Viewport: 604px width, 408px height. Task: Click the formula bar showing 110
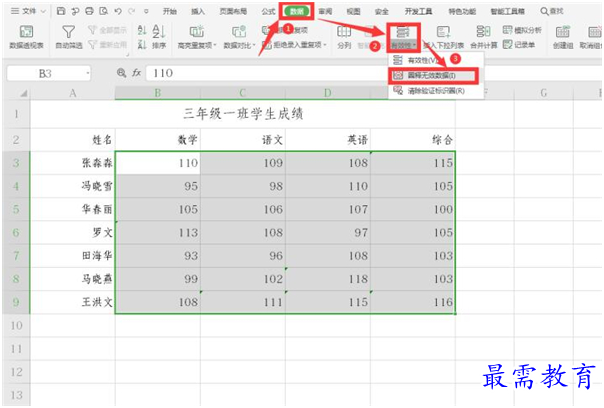266,73
